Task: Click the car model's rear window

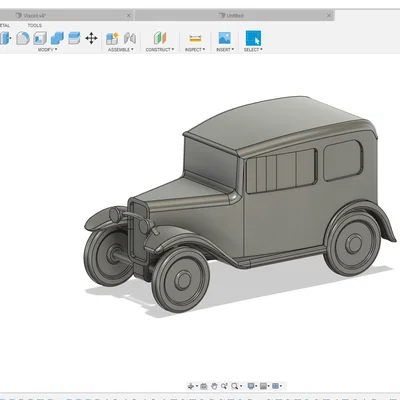Action: [x=343, y=161]
